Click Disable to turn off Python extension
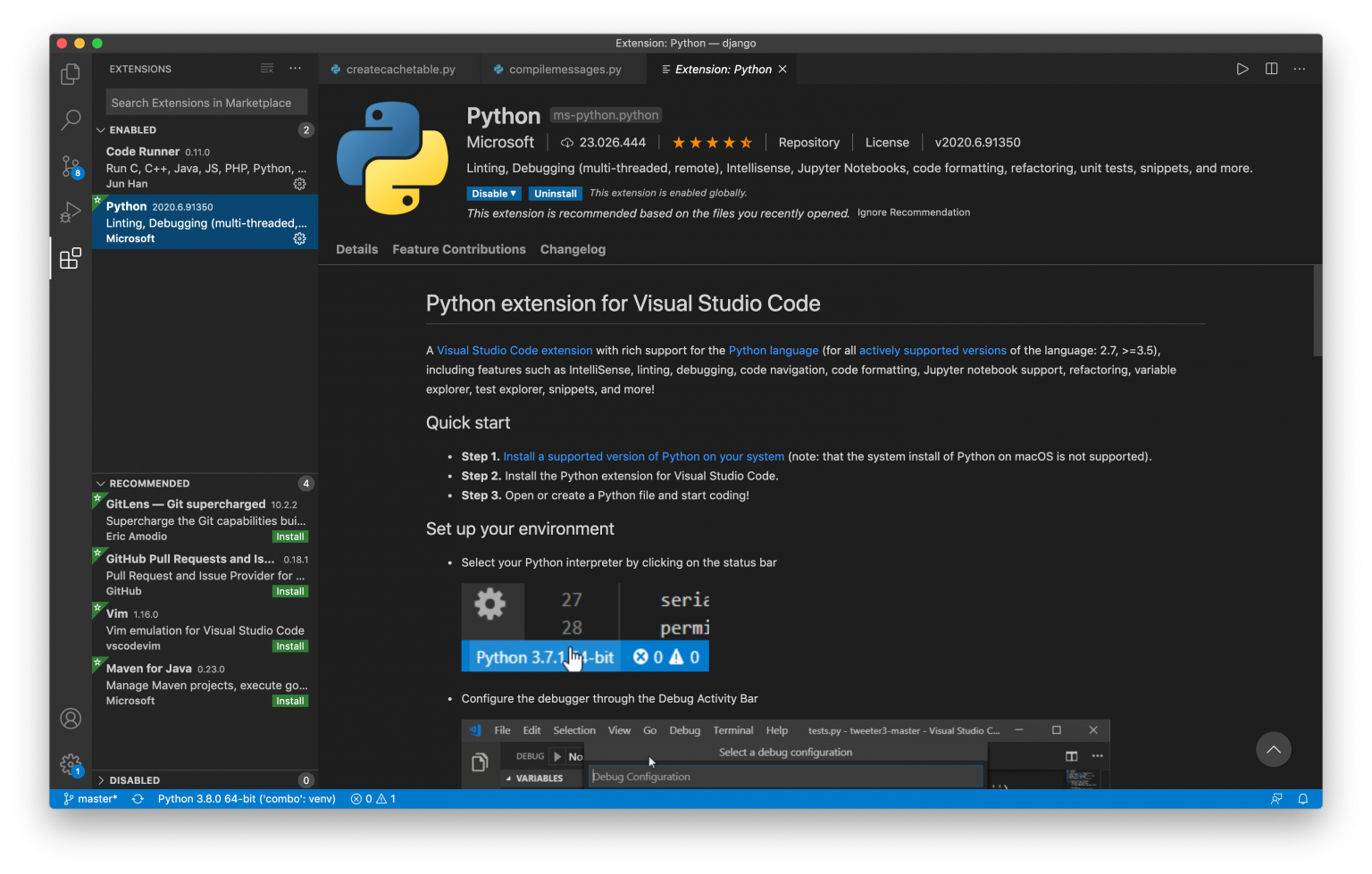This screenshot has height=874, width=1372. point(489,193)
